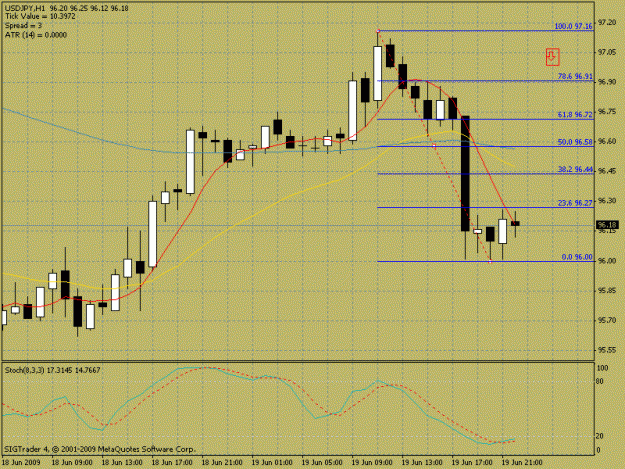Click the 19 Jun 05:00 time axis label
This screenshot has width=625, height=469.
click(x=322, y=463)
